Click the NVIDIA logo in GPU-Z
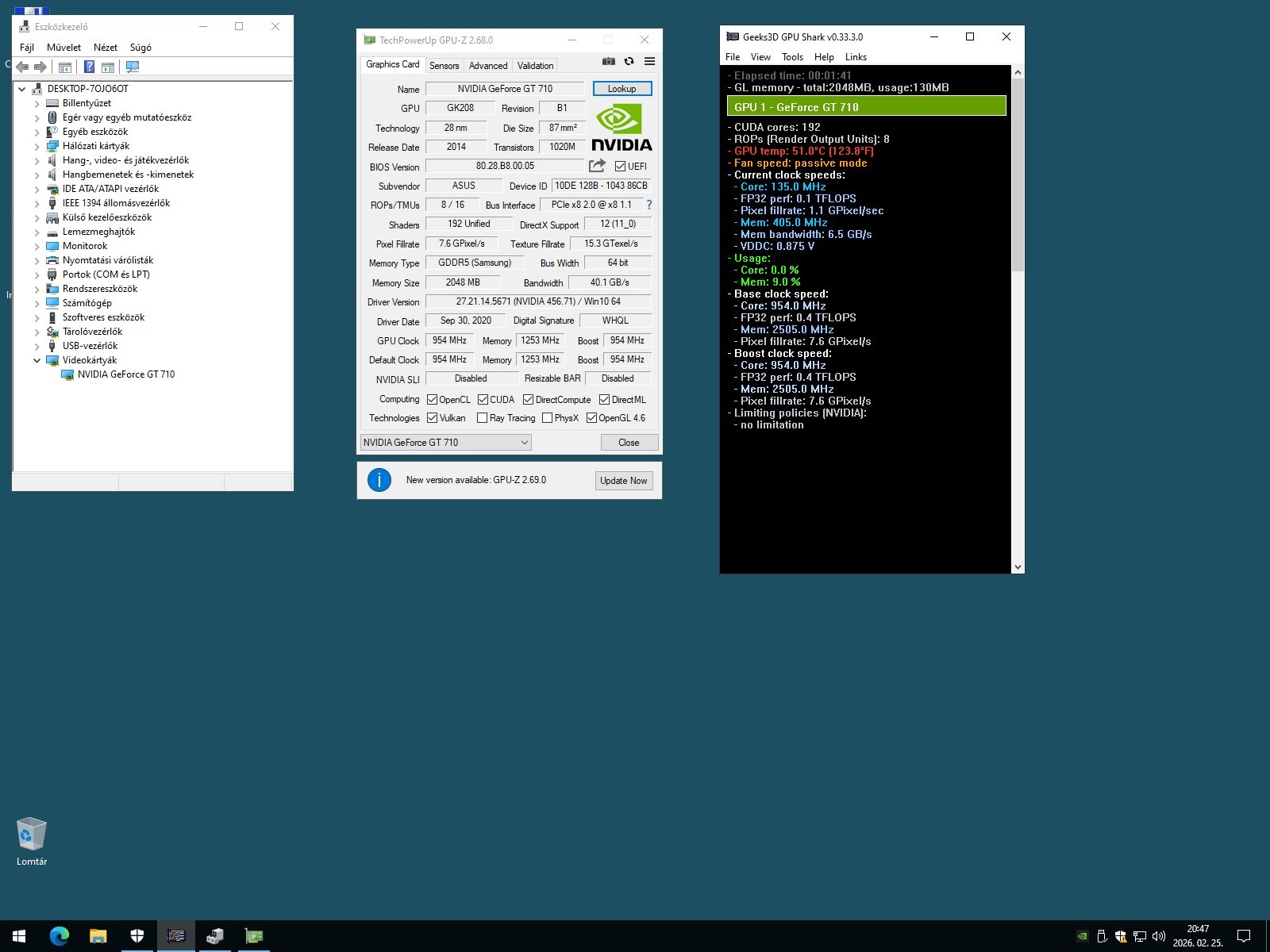The height and width of the screenshot is (952, 1270). tap(622, 128)
